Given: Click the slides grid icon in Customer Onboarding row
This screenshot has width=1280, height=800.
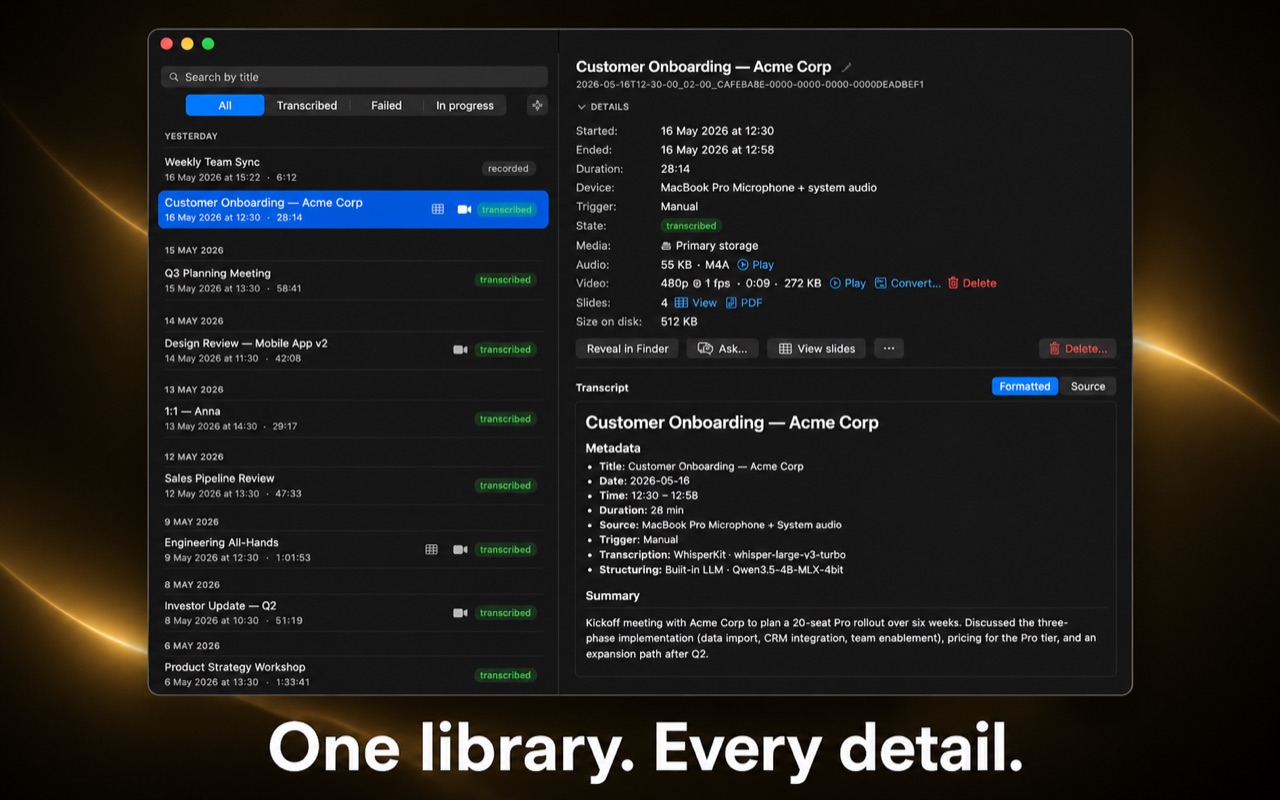Looking at the screenshot, I should pyautogui.click(x=438, y=209).
